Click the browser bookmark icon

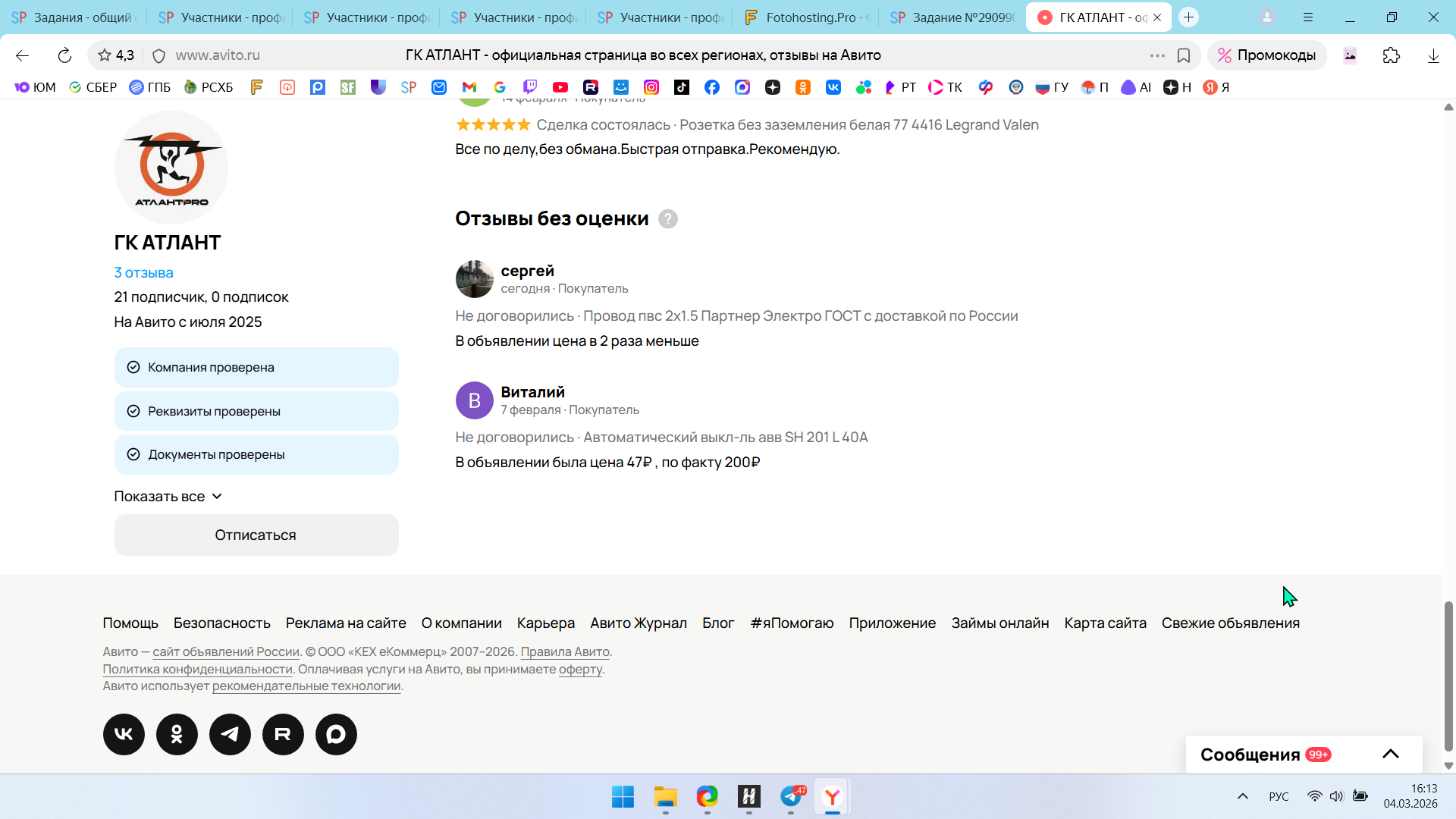click(x=1183, y=55)
